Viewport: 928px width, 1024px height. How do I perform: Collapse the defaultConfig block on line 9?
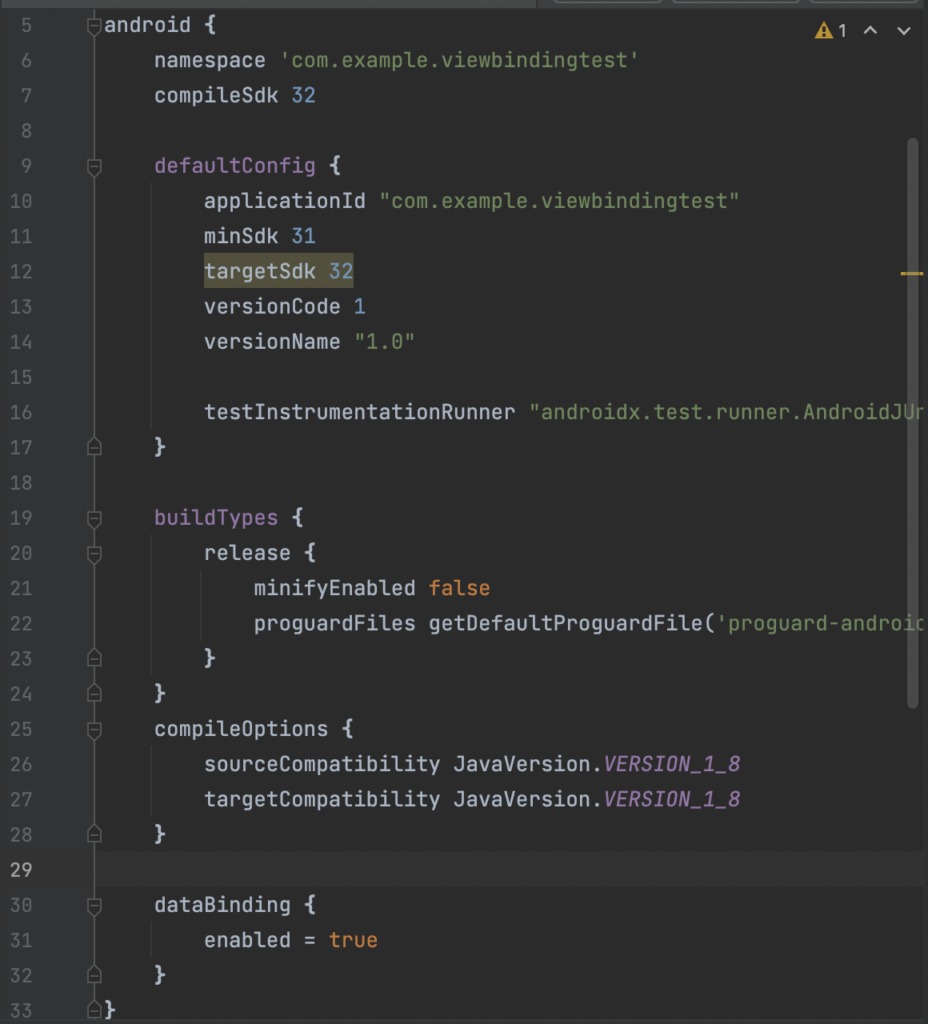coord(94,167)
